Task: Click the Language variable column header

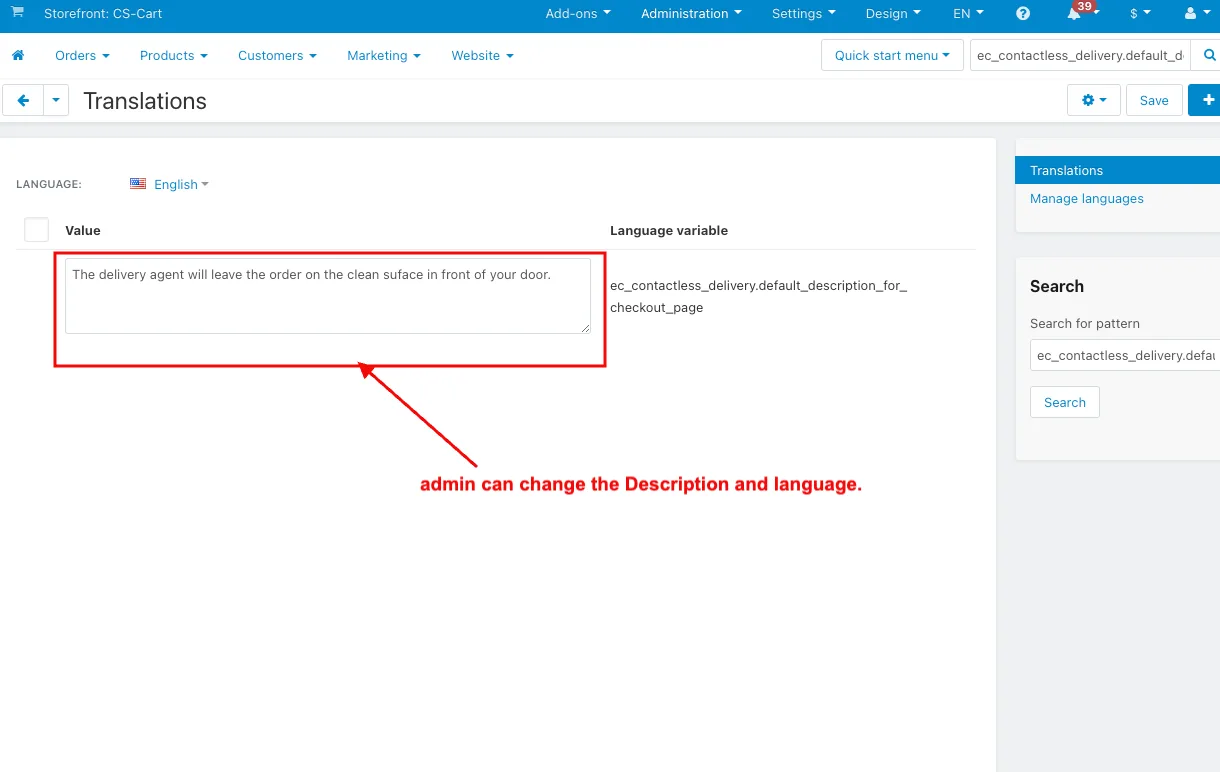Action: (x=669, y=230)
